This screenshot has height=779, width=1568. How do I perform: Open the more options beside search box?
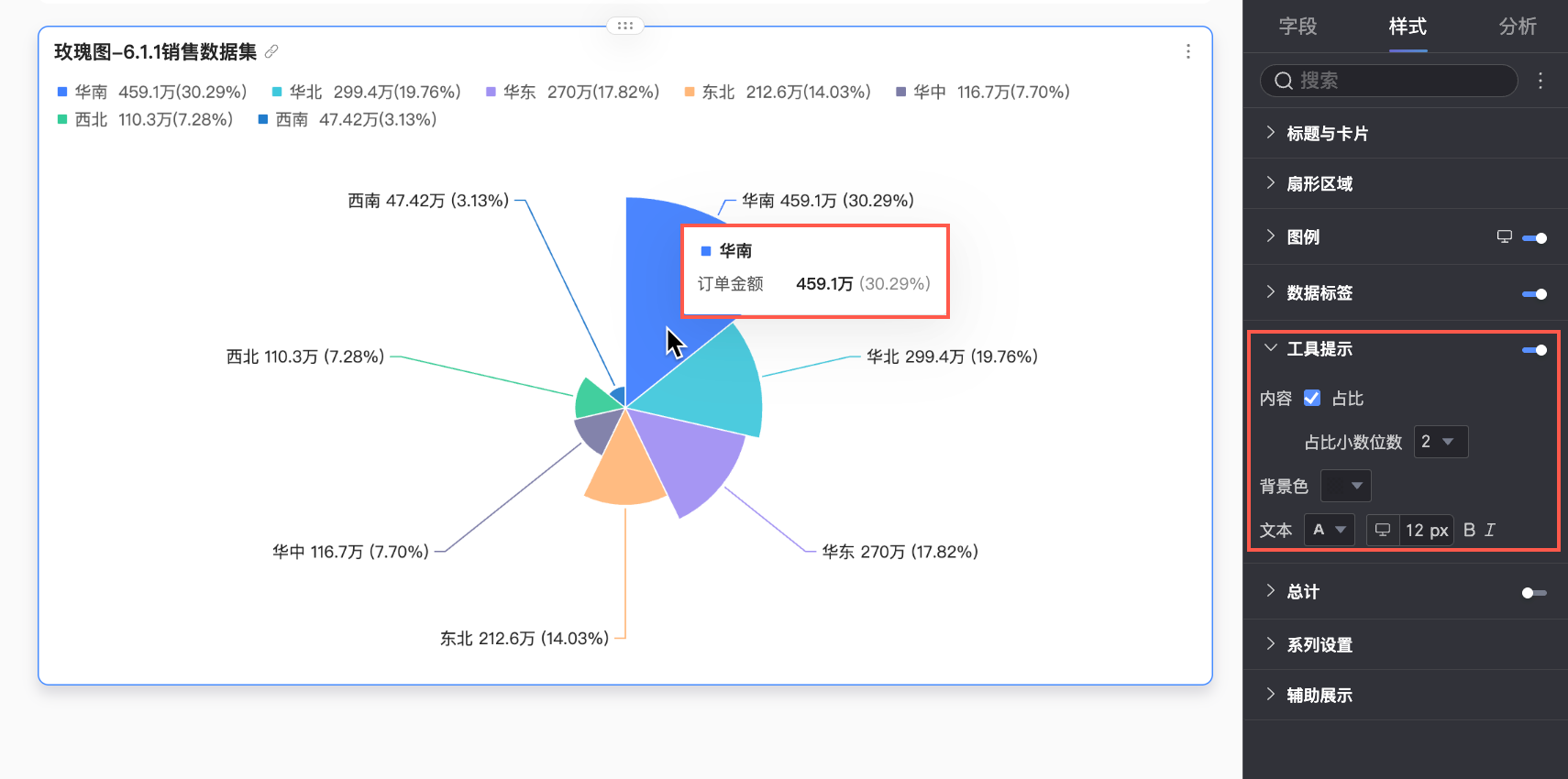pos(1540,81)
